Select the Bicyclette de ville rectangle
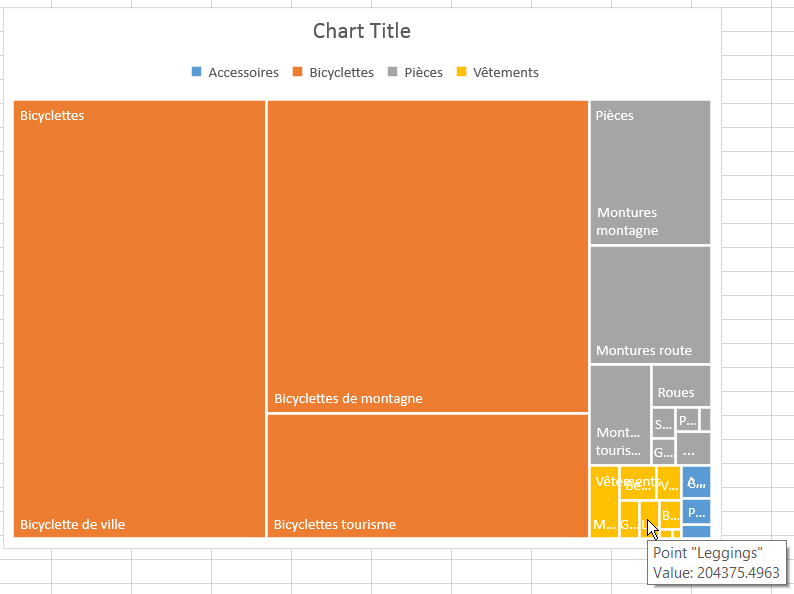Viewport: 794px width, 594px height. 139,320
